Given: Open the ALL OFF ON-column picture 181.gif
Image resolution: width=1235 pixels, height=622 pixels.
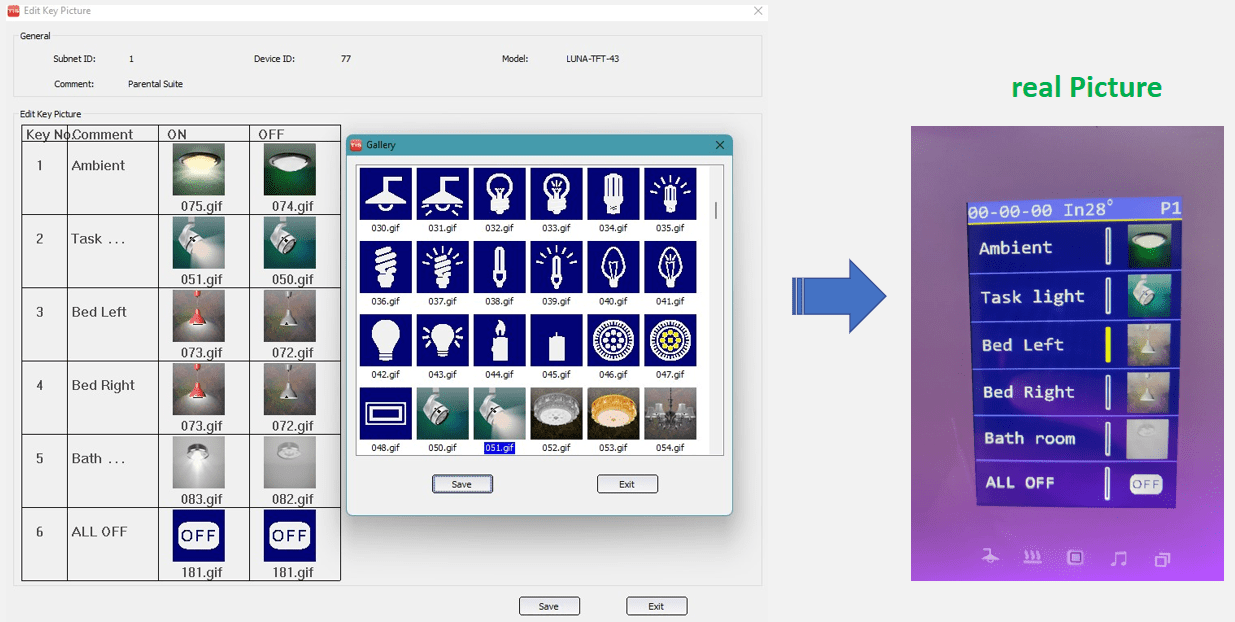Looking at the screenshot, I should click(198, 535).
